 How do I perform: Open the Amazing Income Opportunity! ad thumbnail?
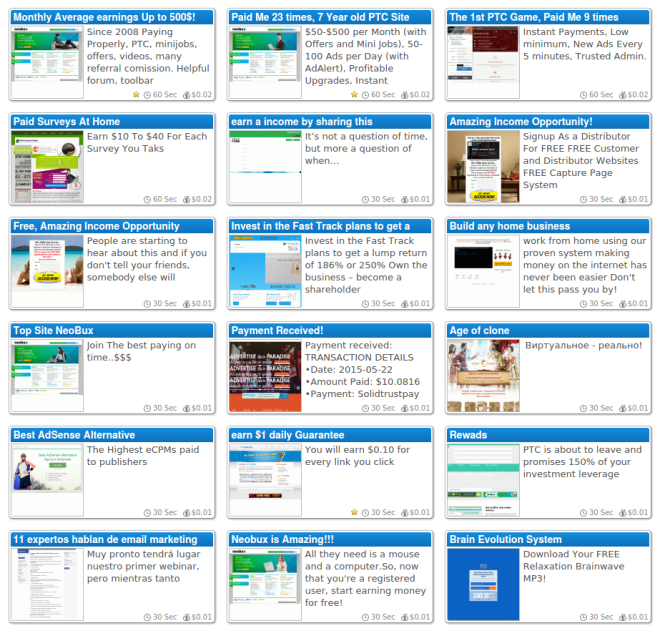(x=483, y=167)
